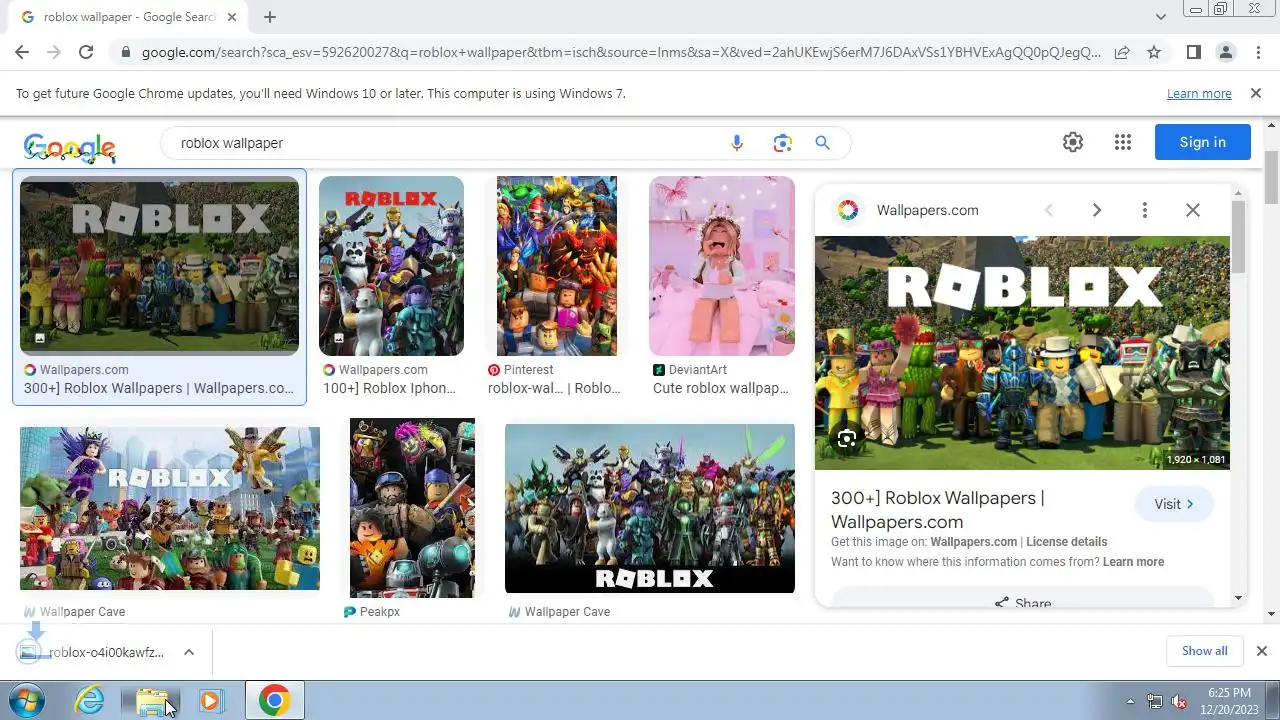Open preview panel three-dot options
1280x720 pixels.
[1145, 210]
